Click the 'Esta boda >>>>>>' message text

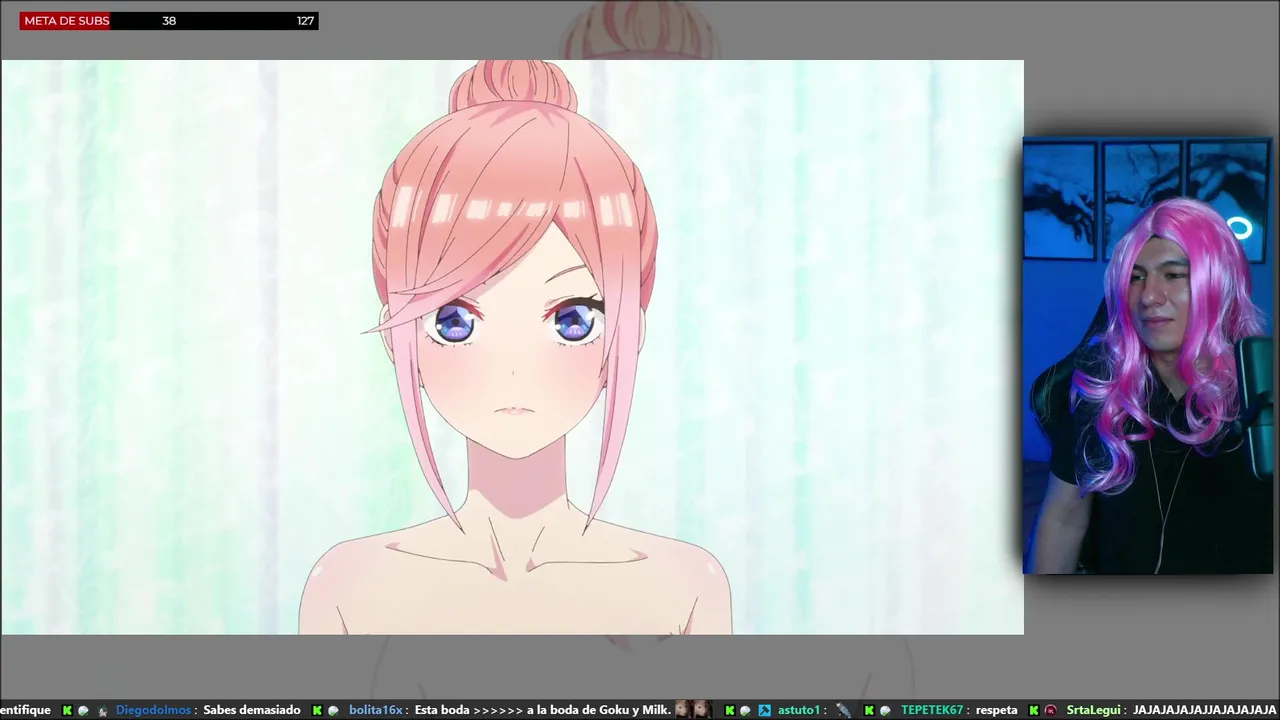468,710
